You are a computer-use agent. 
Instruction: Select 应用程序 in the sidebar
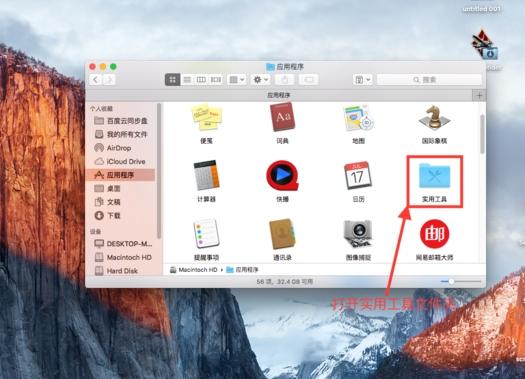pyautogui.click(x=121, y=175)
